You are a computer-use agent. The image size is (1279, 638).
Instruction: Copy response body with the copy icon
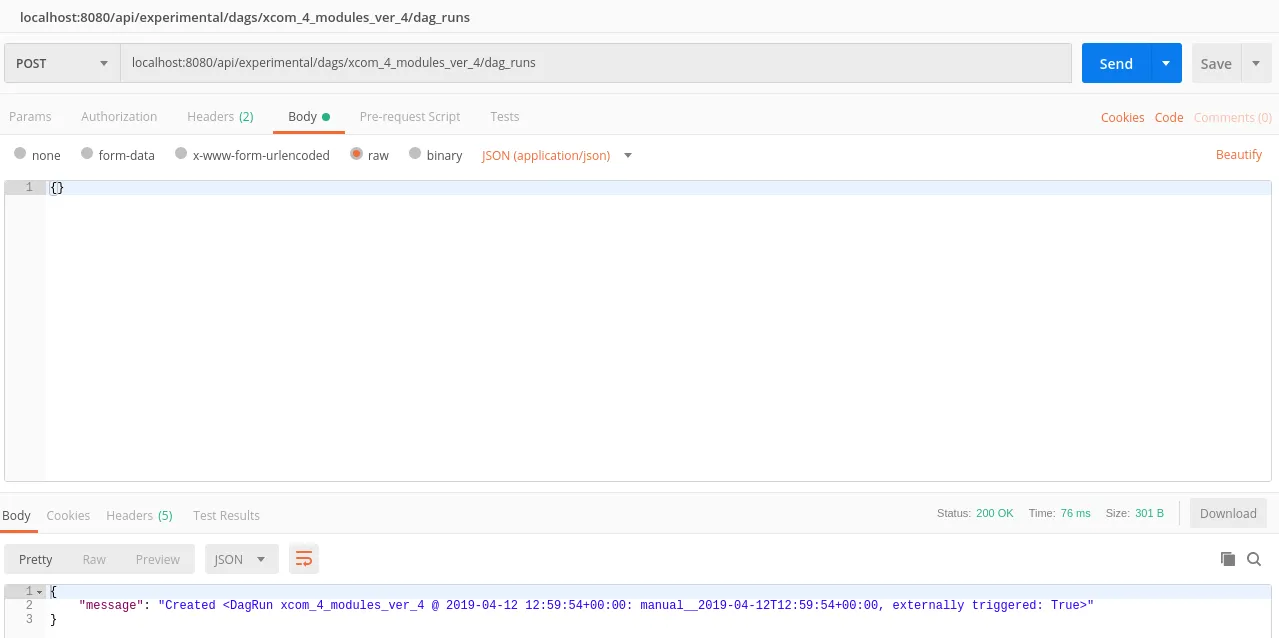pos(1228,559)
